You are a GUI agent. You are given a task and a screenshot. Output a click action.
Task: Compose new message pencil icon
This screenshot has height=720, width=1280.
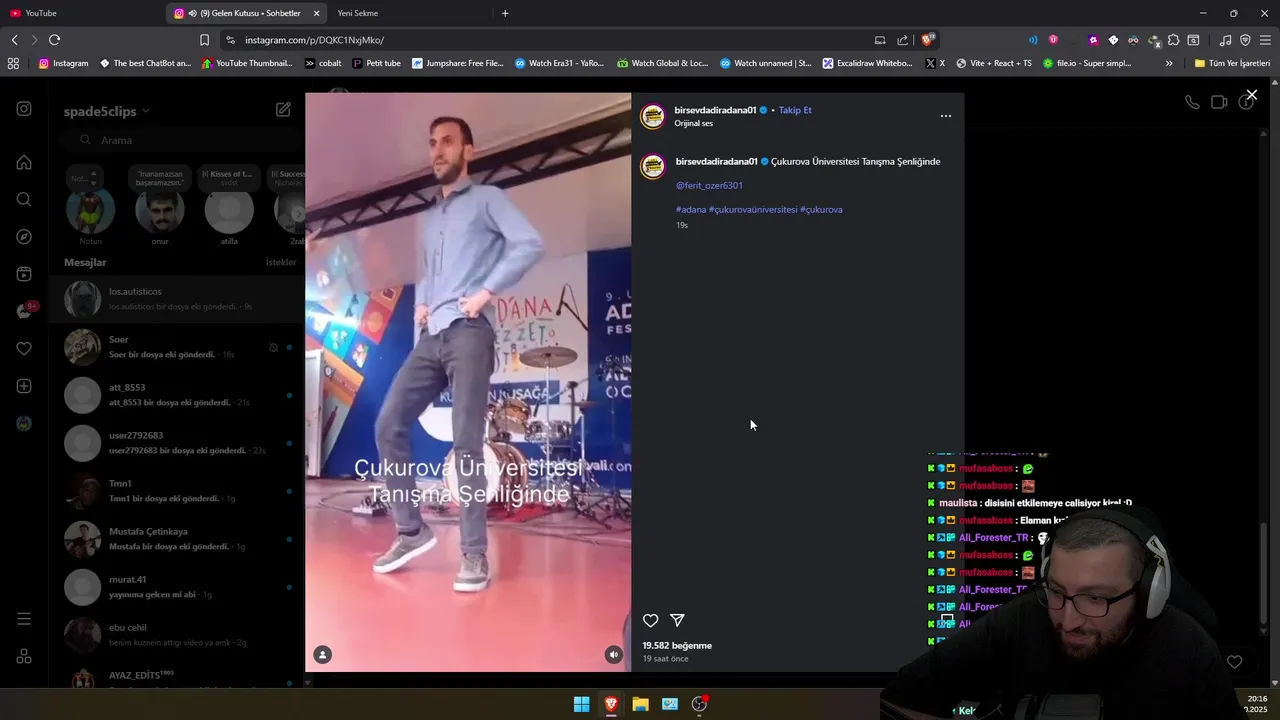[x=283, y=110]
